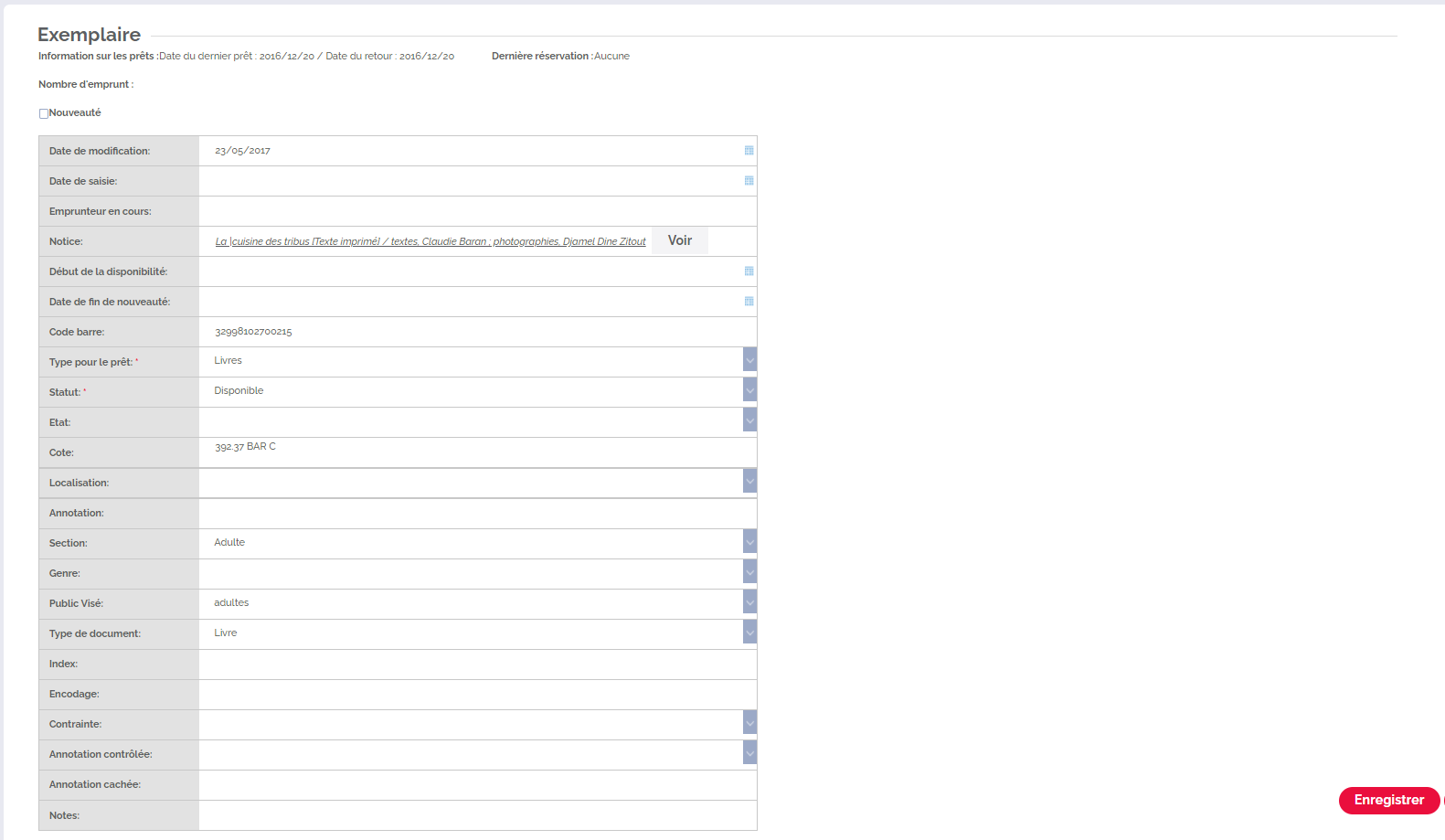Click the Notice row label
Viewport: 1445px width, 840px height.
click(x=66, y=241)
